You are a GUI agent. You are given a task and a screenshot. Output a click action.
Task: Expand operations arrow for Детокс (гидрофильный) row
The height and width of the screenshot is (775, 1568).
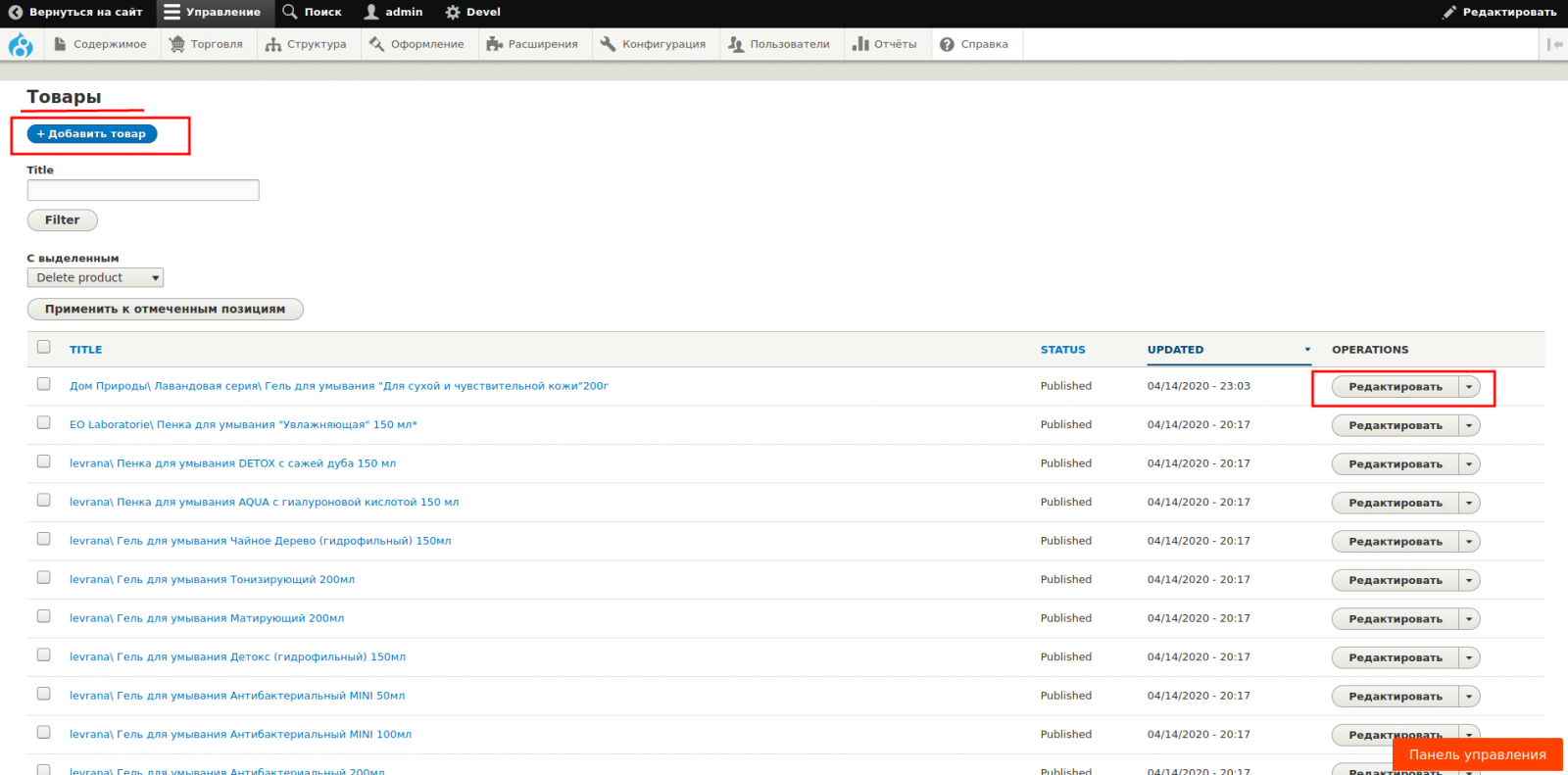point(1469,657)
